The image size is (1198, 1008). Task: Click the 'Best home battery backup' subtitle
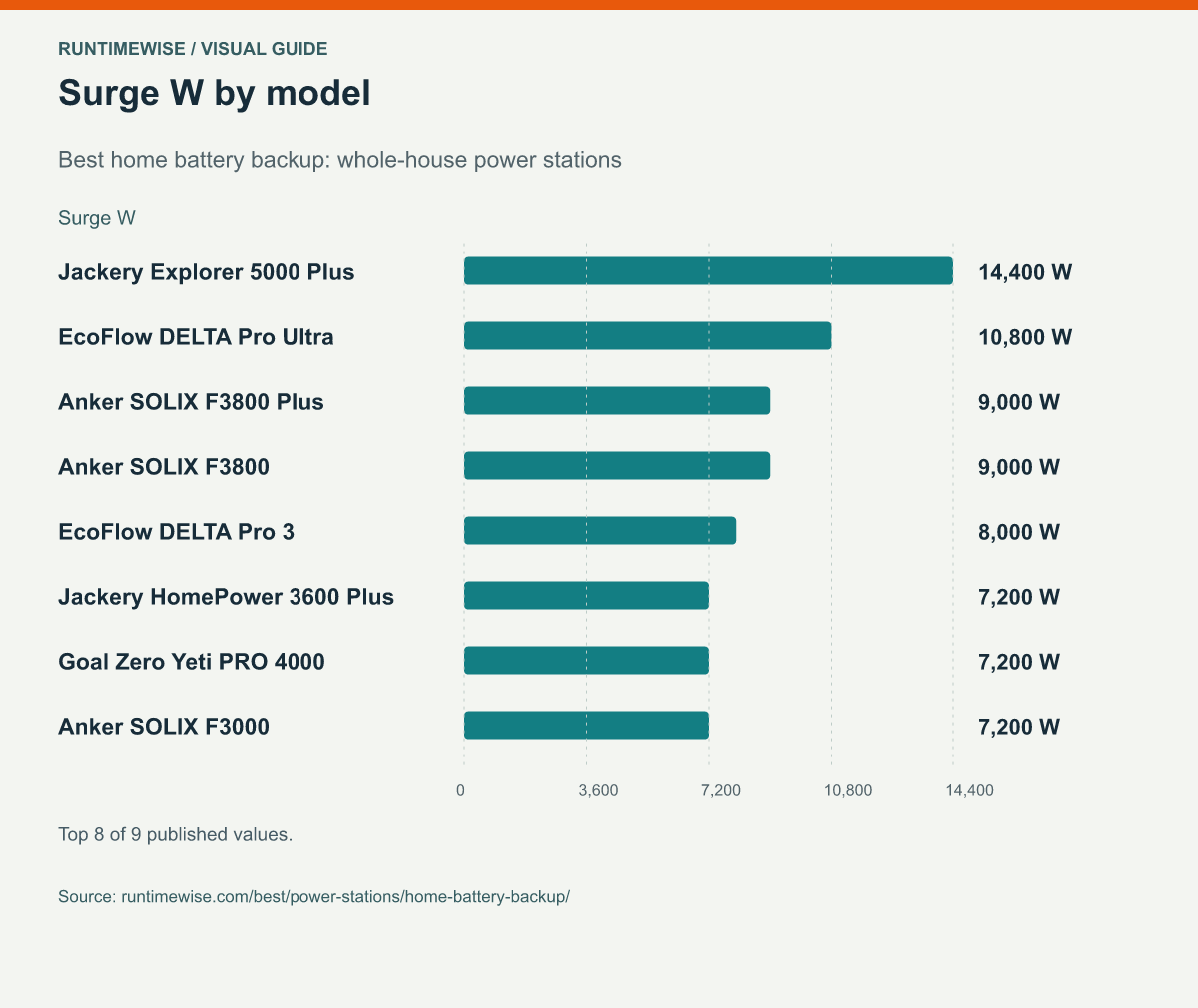(x=339, y=160)
